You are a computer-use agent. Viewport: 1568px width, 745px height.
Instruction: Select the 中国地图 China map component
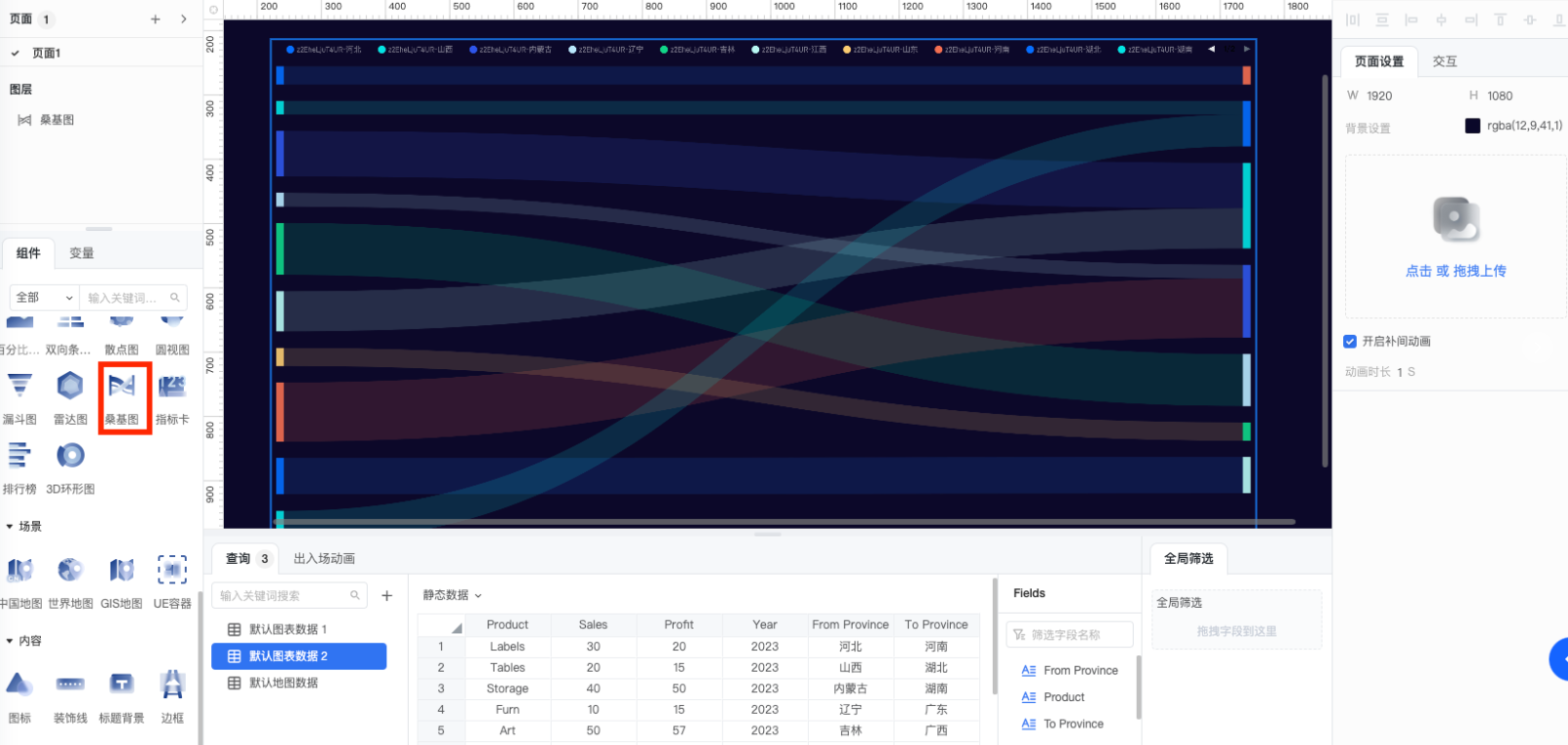20,582
